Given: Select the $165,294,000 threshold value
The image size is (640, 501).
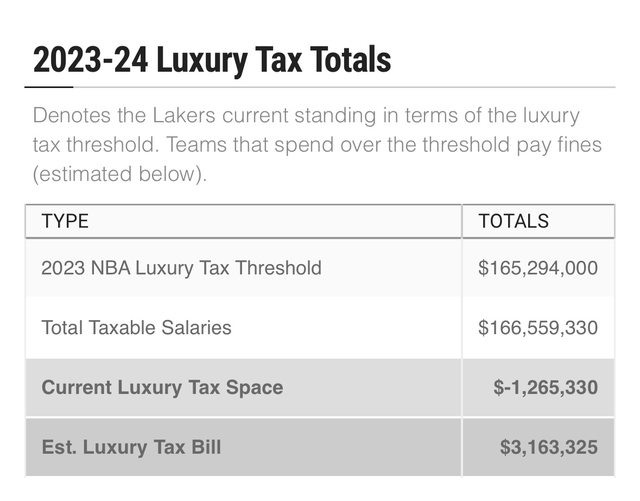Looking at the screenshot, I should [538, 268].
